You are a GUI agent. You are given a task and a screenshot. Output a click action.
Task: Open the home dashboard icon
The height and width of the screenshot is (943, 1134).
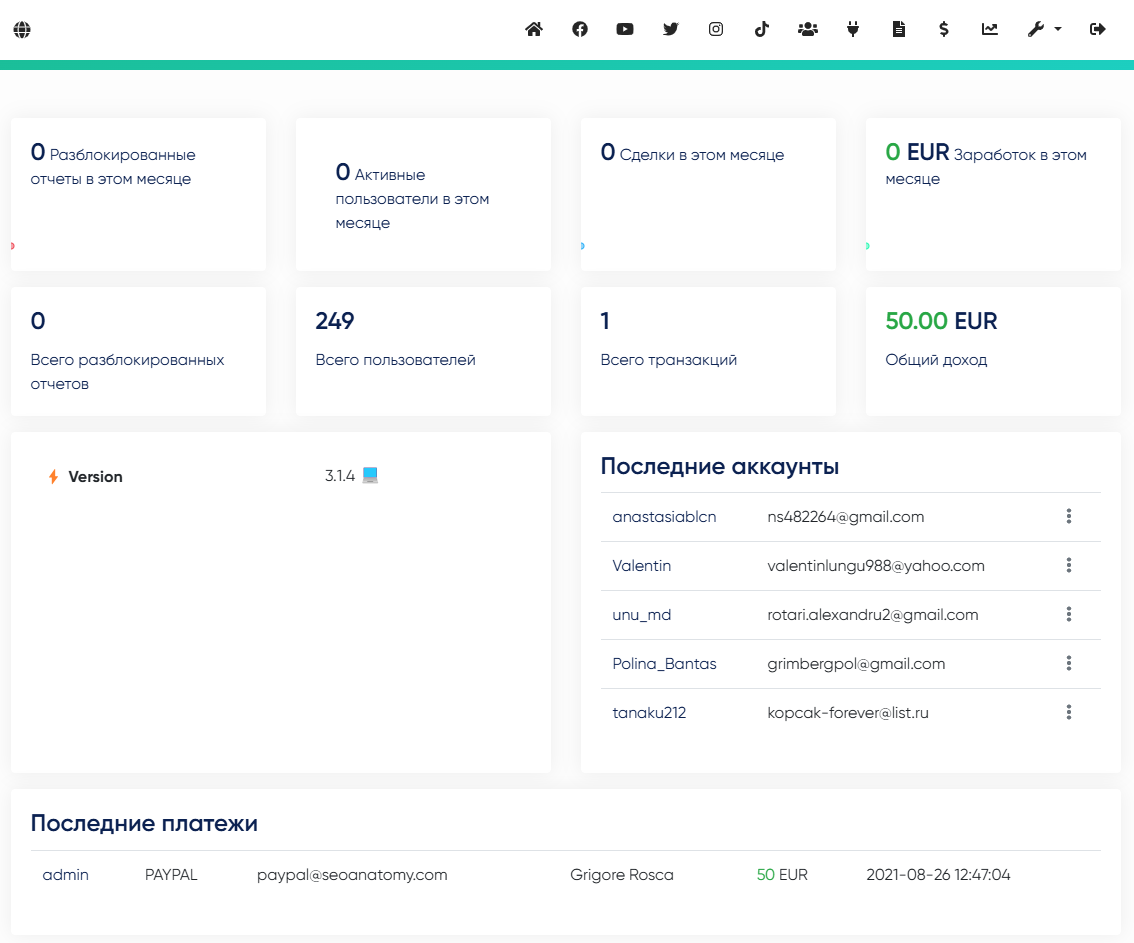[534, 29]
